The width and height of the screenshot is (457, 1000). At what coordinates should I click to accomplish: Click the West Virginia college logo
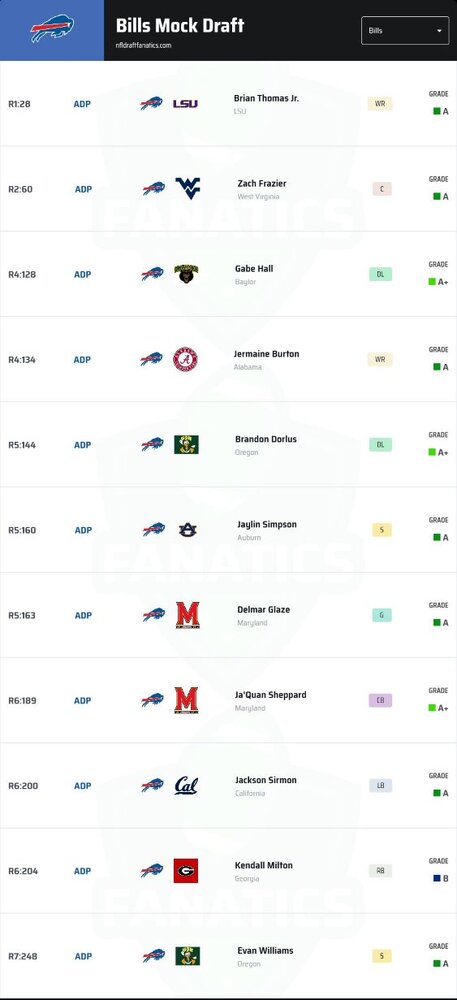187,188
